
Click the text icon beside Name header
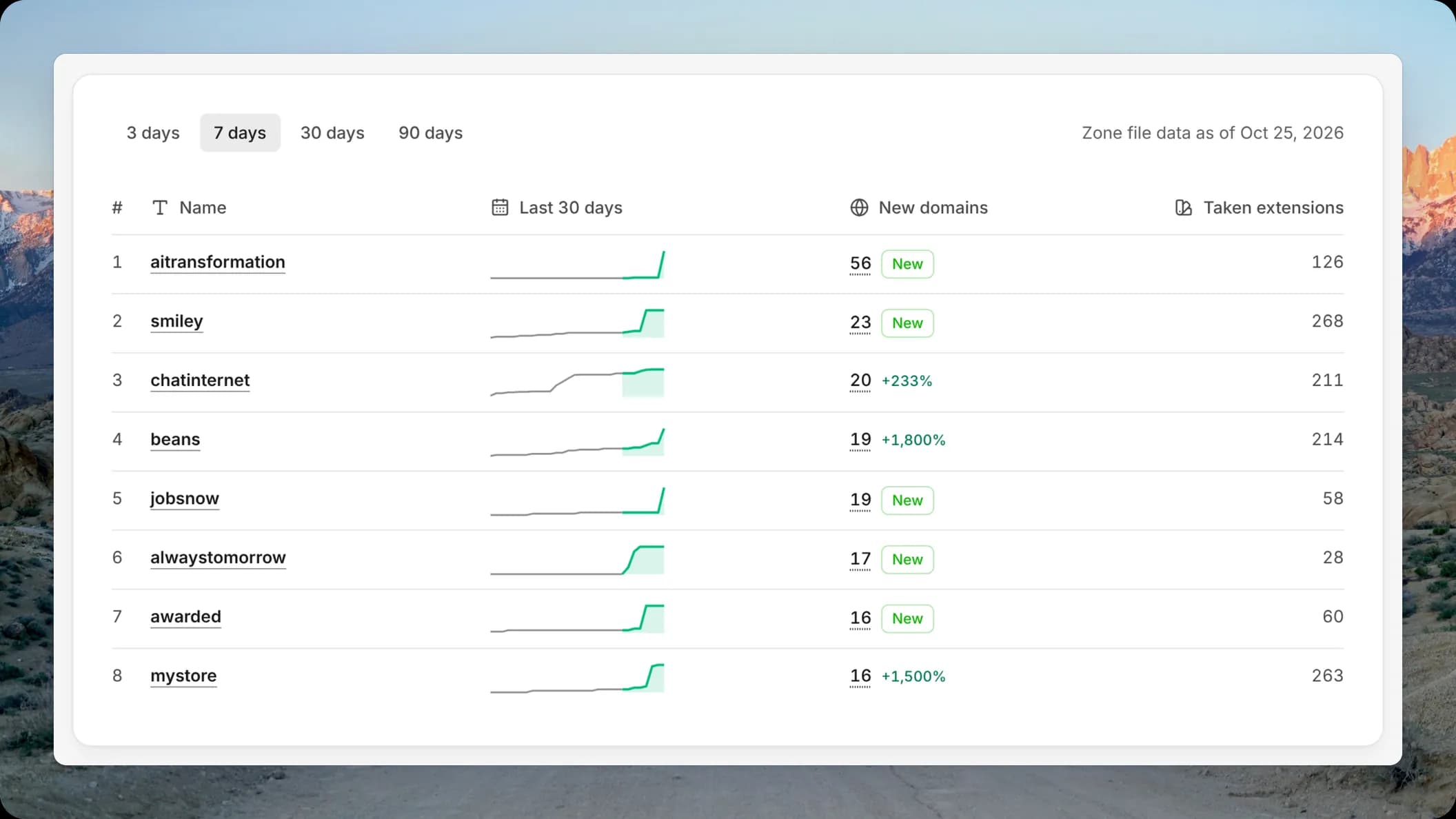[x=159, y=208]
